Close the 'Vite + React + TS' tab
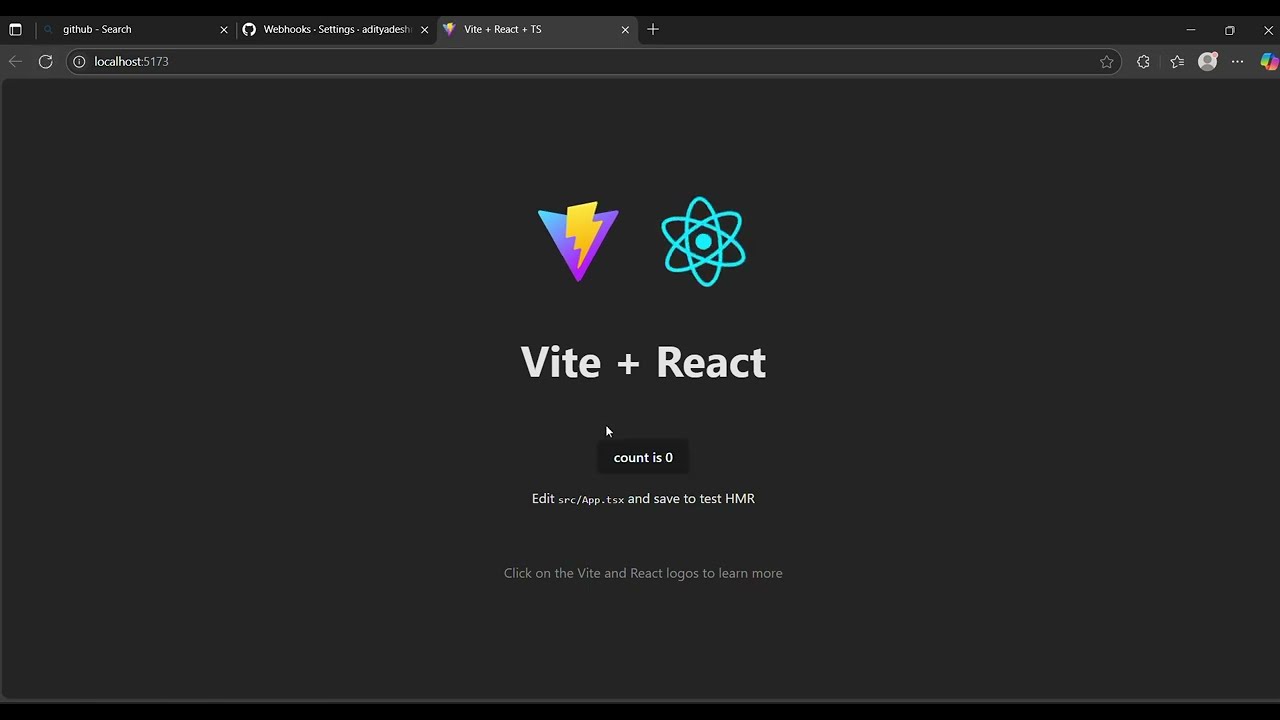The image size is (1280, 720). click(x=625, y=29)
